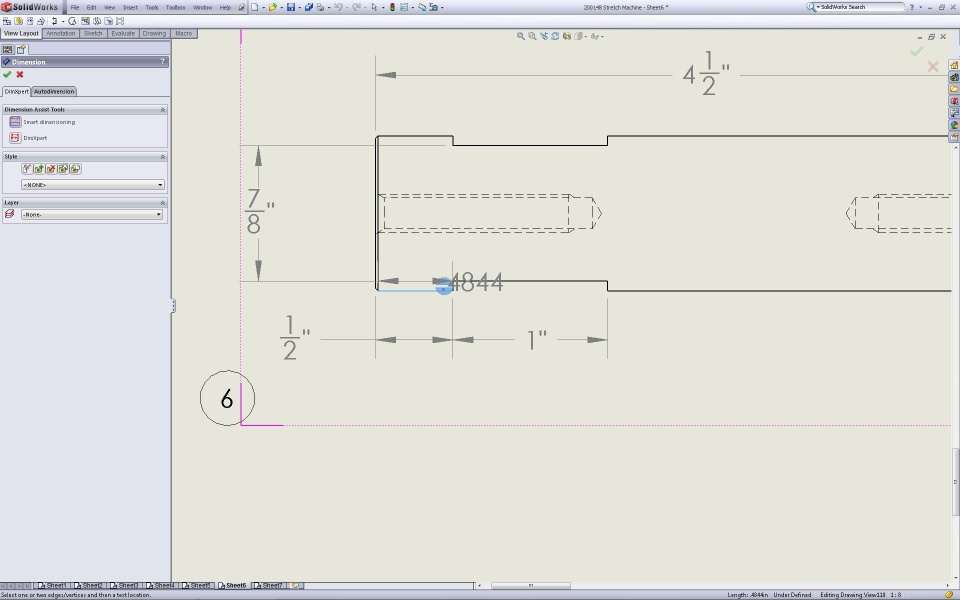Click the Open file icon
Image resolution: width=960 pixels, height=600 pixels.
pyautogui.click(x=272, y=7)
